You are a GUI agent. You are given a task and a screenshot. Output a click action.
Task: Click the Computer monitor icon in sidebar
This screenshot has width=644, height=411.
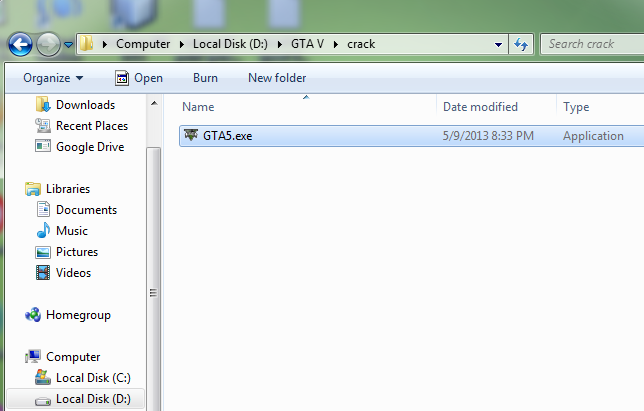[x=33, y=356]
